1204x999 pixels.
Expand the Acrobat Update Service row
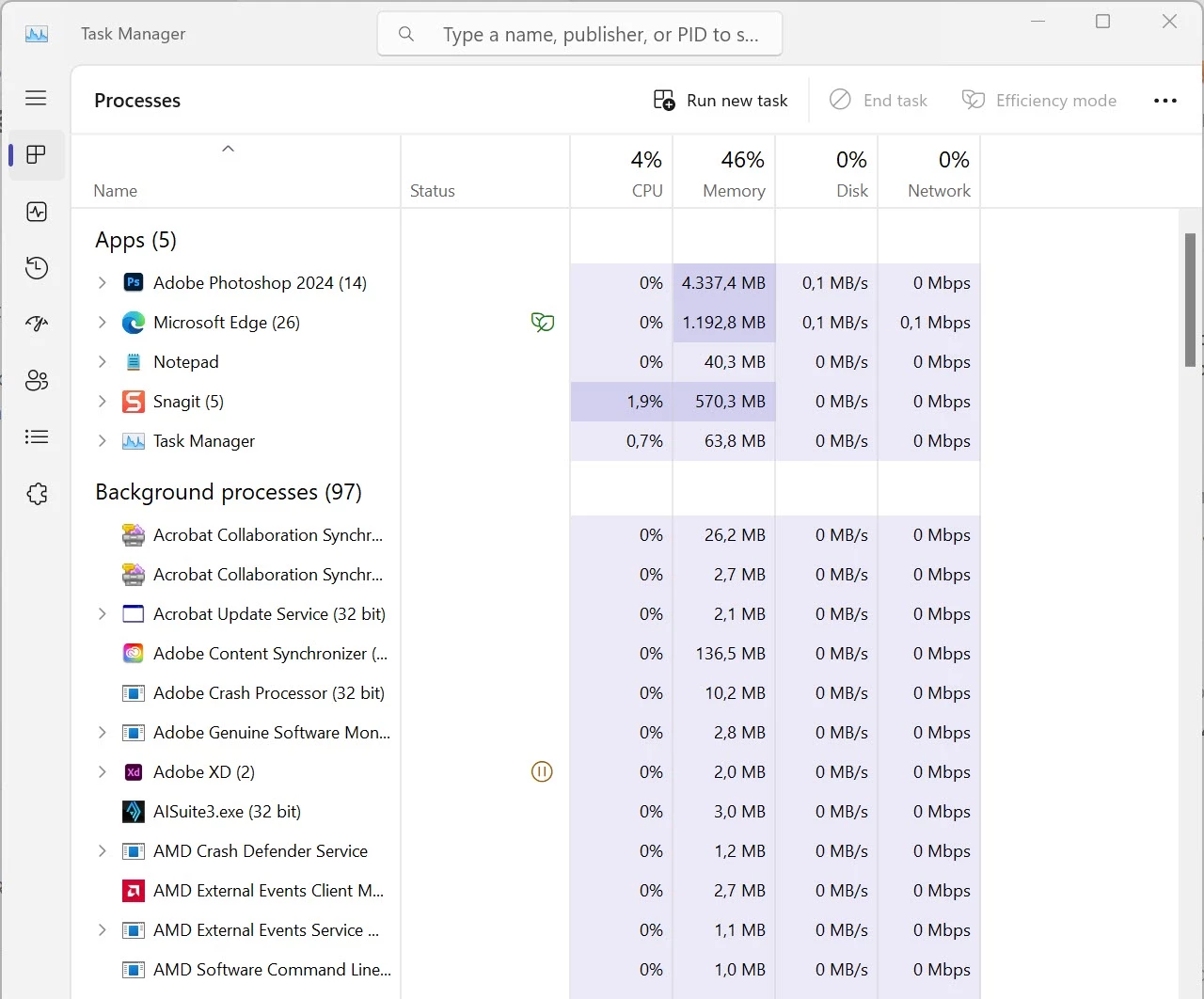tap(103, 613)
